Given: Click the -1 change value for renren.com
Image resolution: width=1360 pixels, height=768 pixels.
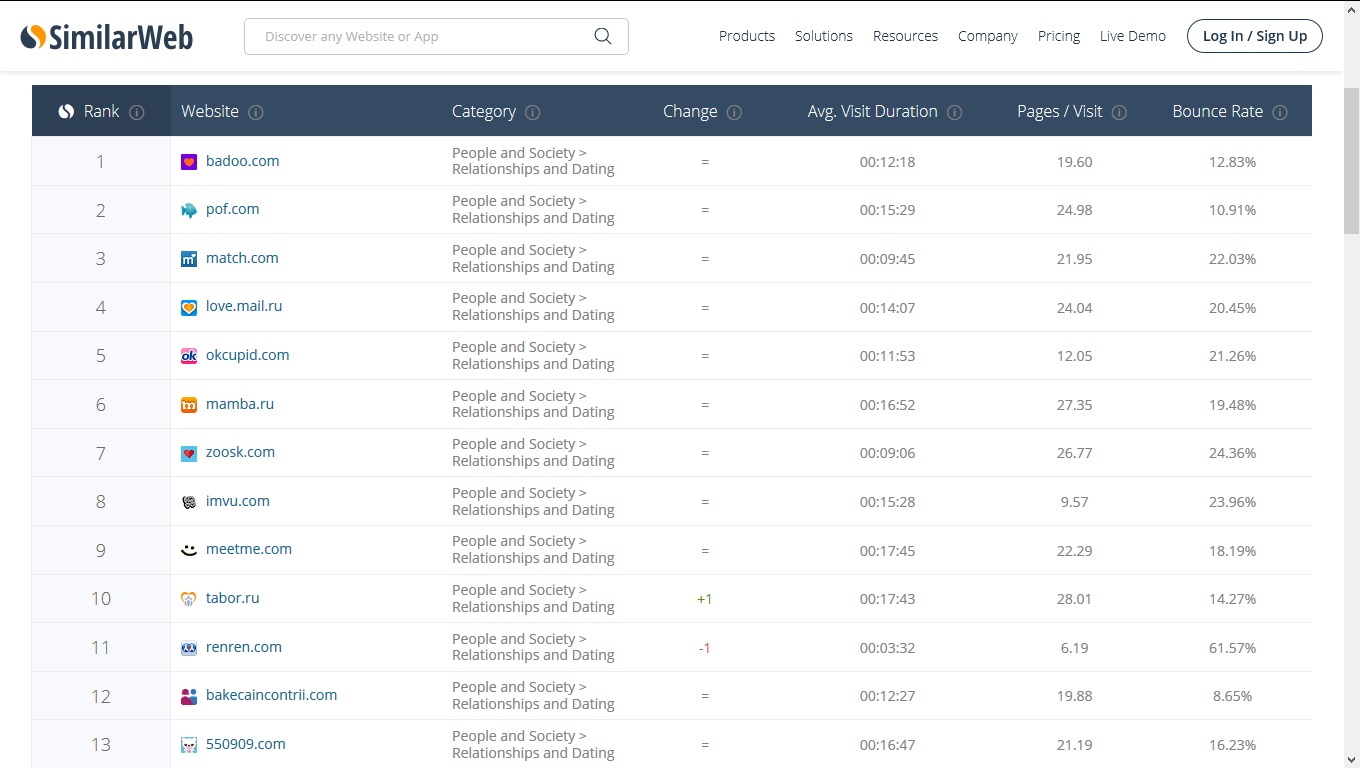Looking at the screenshot, I should pyautogui.click(x=705, y=648).
